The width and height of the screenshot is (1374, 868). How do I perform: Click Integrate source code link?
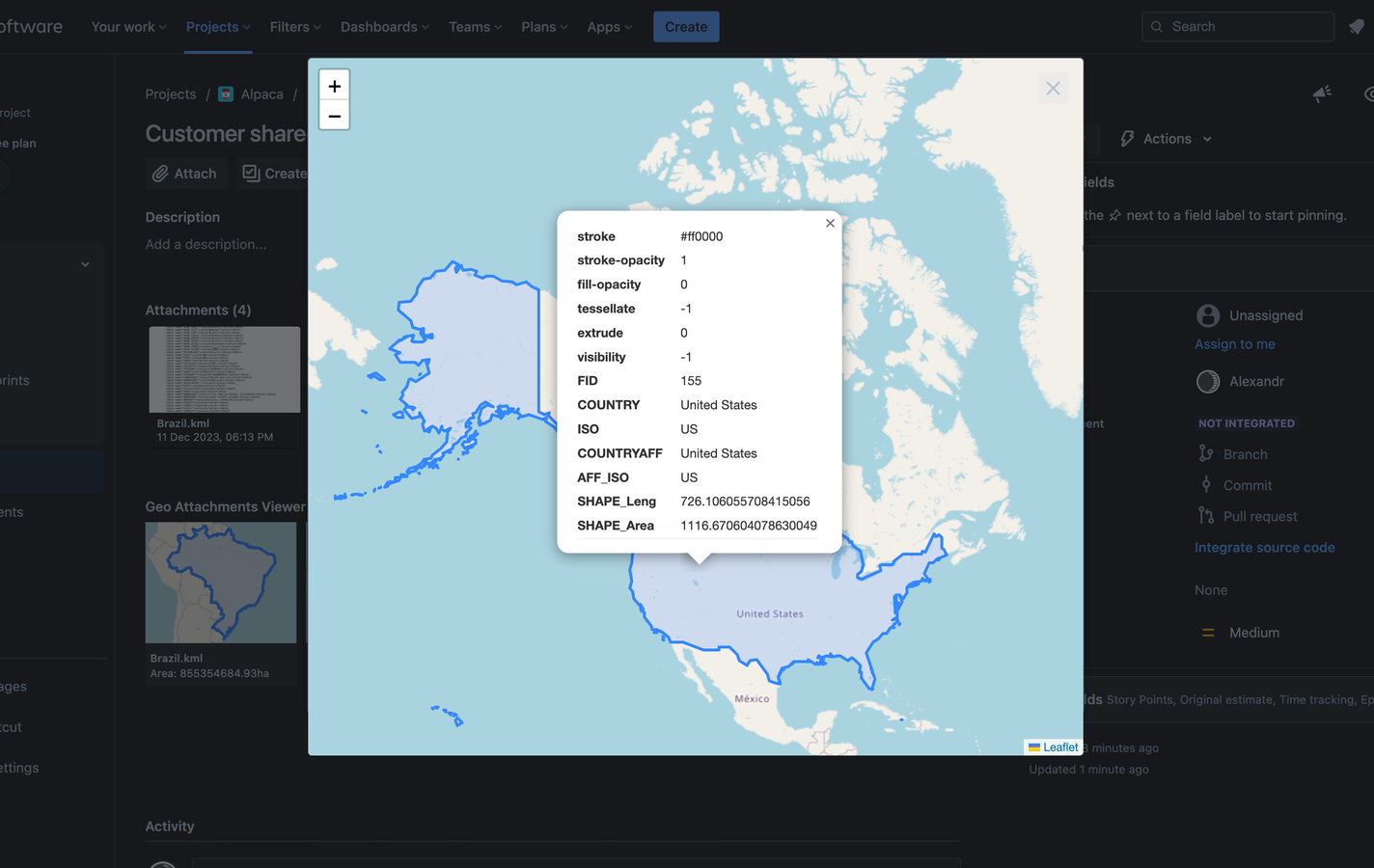click(1265, 547)
